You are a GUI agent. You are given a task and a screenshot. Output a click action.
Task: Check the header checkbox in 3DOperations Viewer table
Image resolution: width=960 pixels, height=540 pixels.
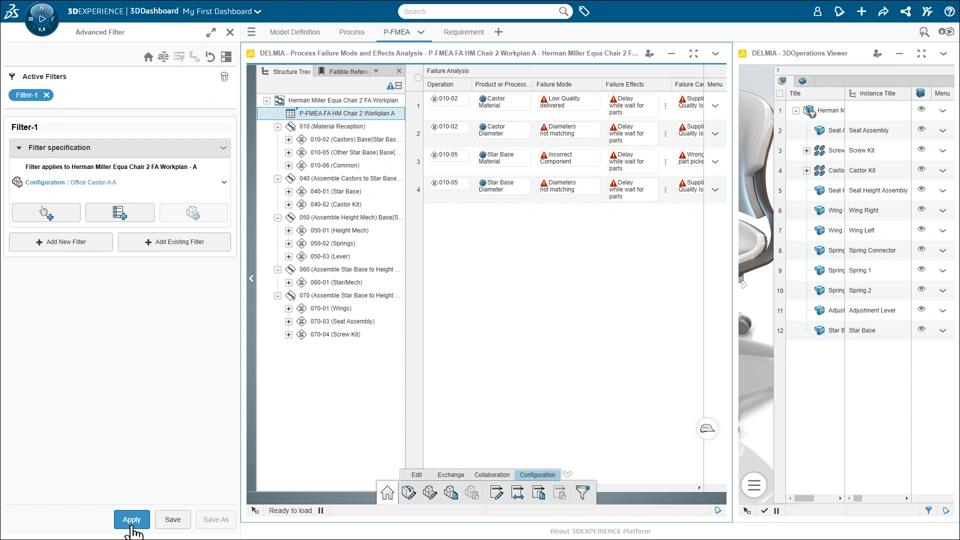[x=779, y=94]
